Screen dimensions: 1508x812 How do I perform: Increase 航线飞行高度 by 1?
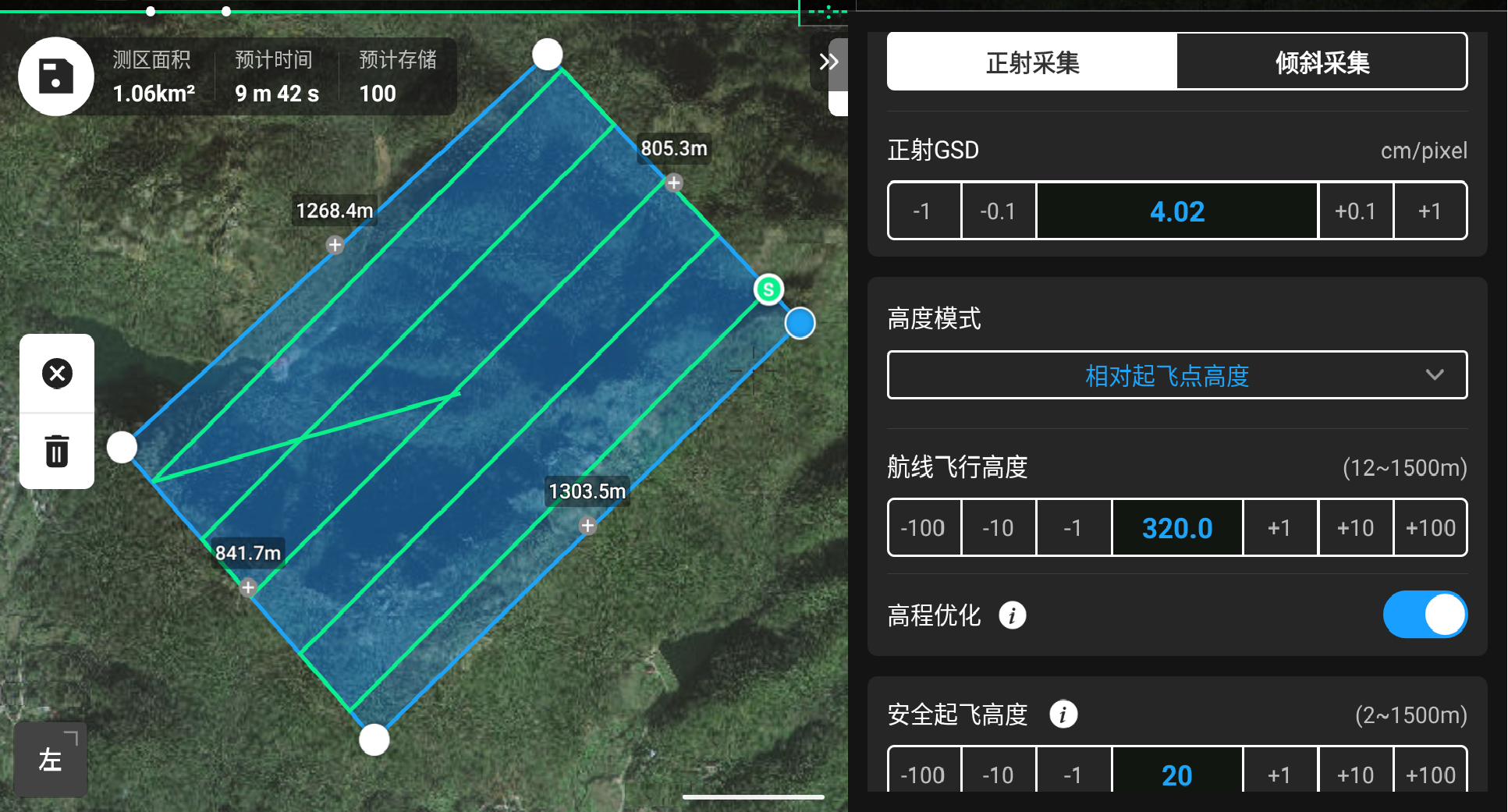1280,528
